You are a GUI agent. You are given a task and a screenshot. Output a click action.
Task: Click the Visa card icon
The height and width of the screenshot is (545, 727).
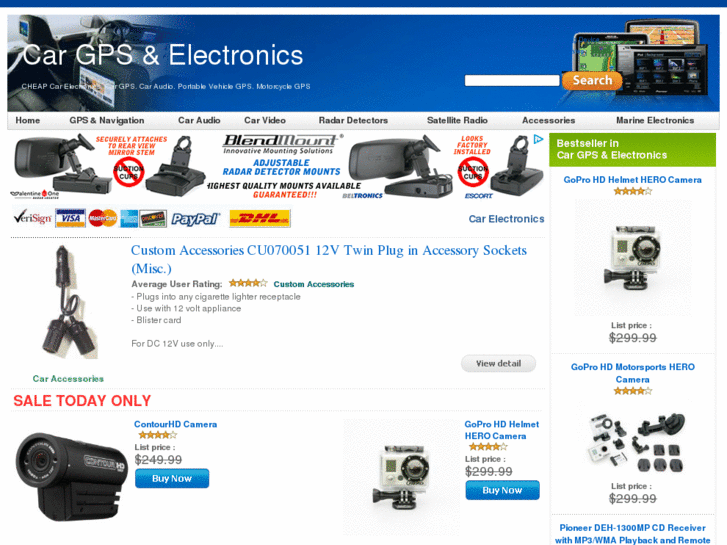(70, 218)
